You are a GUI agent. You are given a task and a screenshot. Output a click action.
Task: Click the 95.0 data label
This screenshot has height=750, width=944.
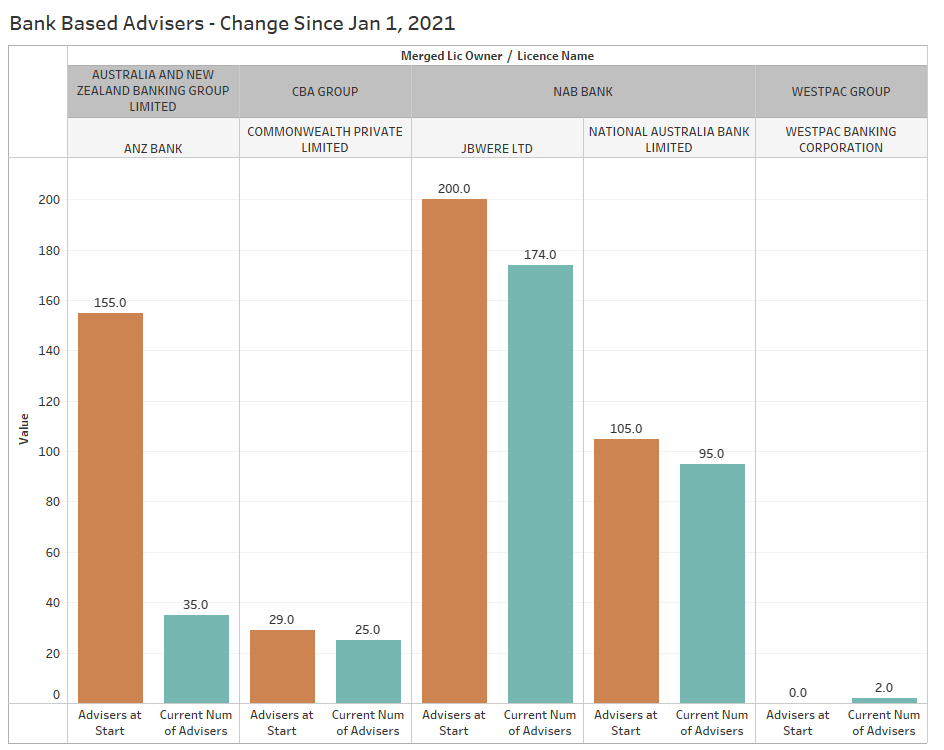point(712,454)
